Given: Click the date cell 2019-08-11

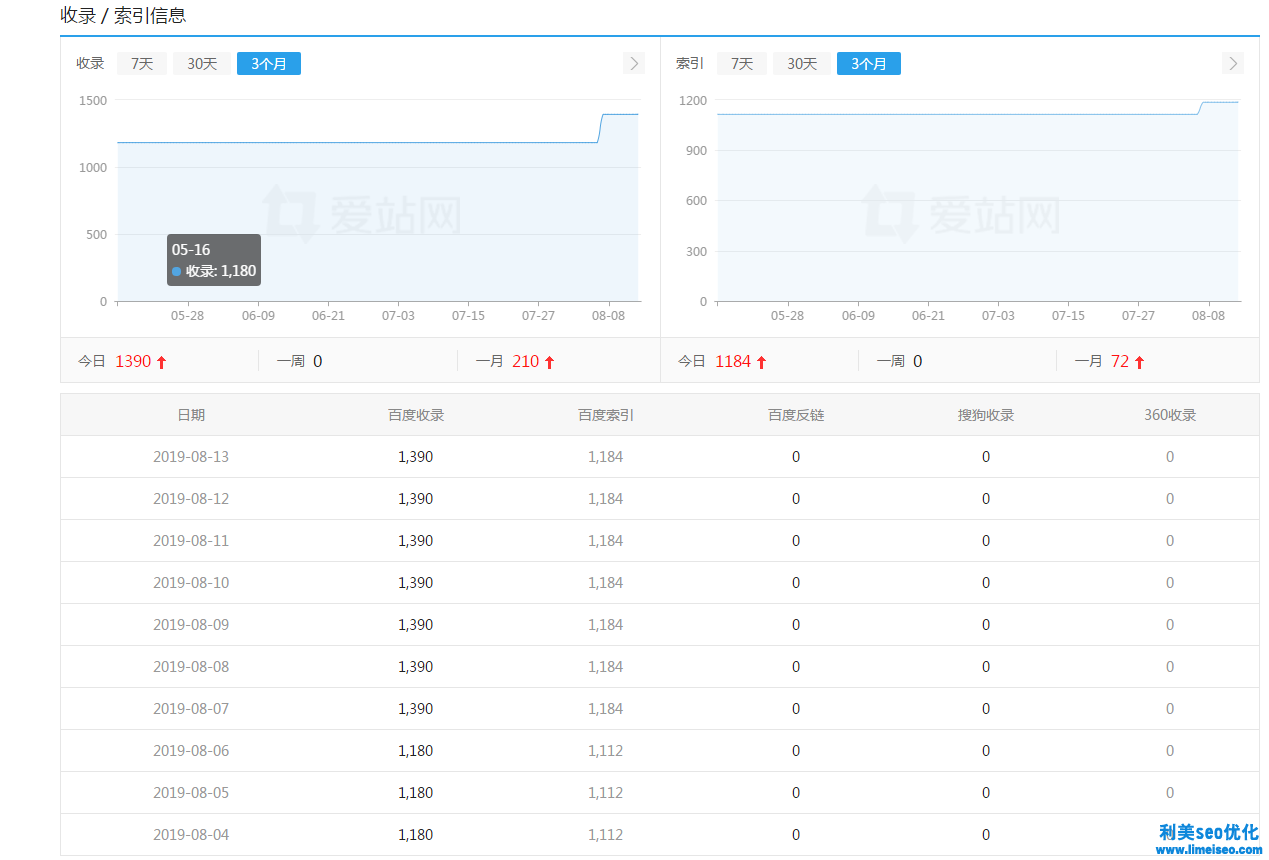Looking at the screenshot, I should coord(191,541).
